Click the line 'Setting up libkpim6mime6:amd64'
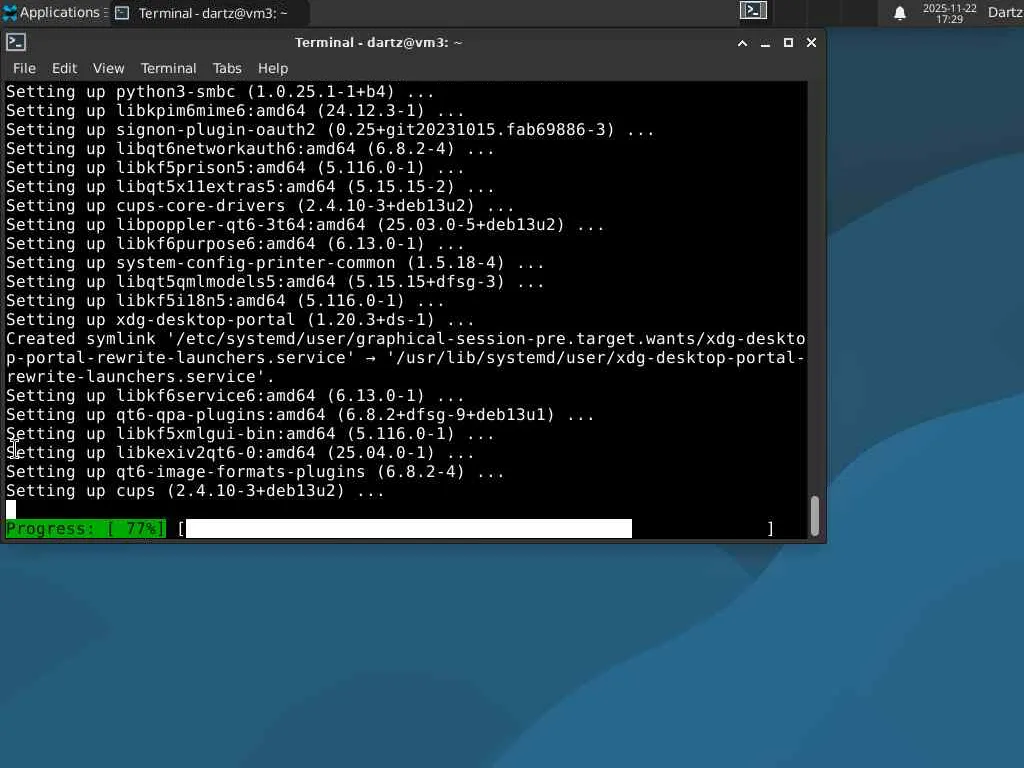Image resolution: width=1024 pixels, height=768 pixels. pos(235,110)
